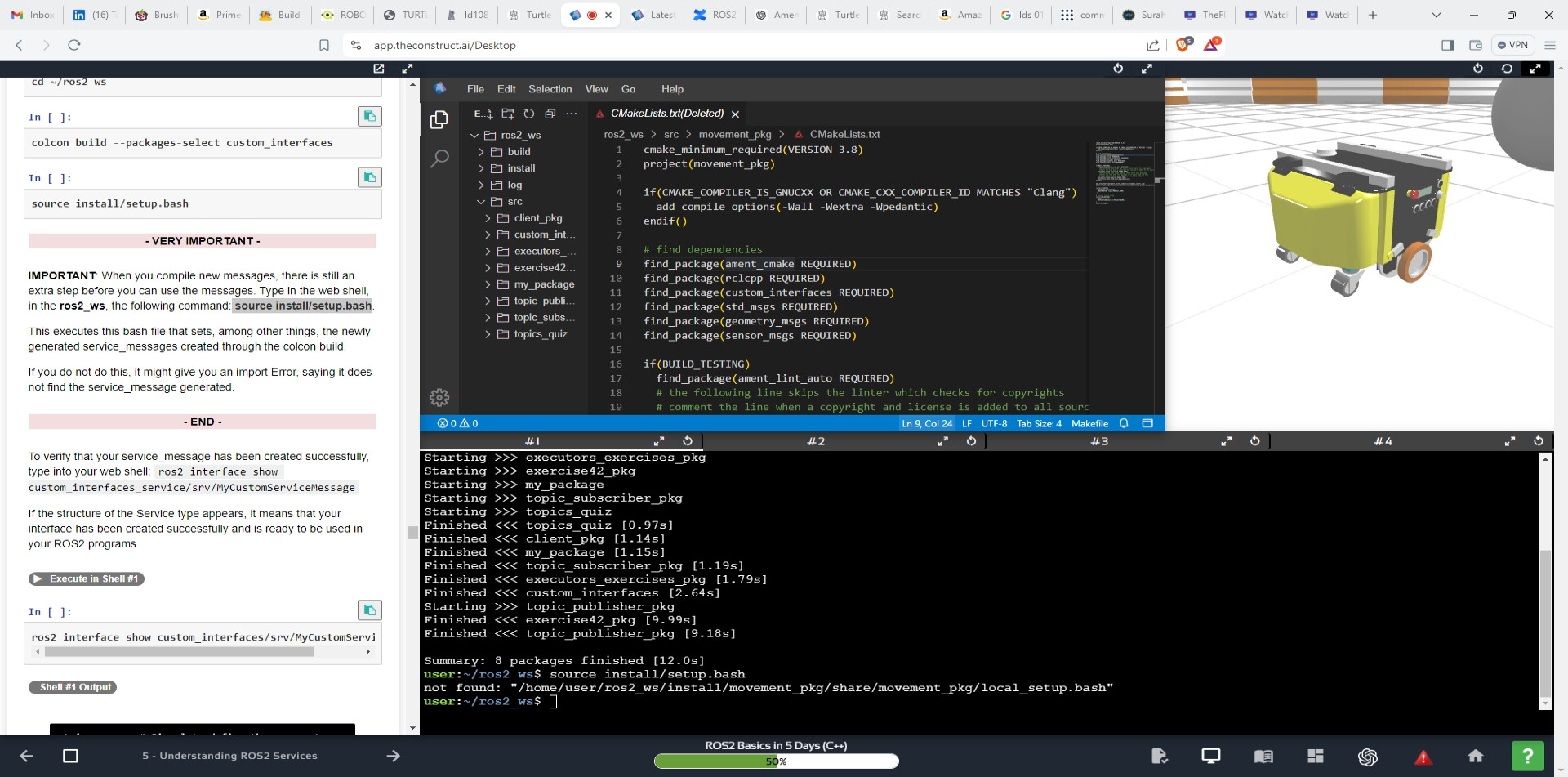
Task: Open the Explorer view in the activity bar
Action: click(x=439, y=120)
